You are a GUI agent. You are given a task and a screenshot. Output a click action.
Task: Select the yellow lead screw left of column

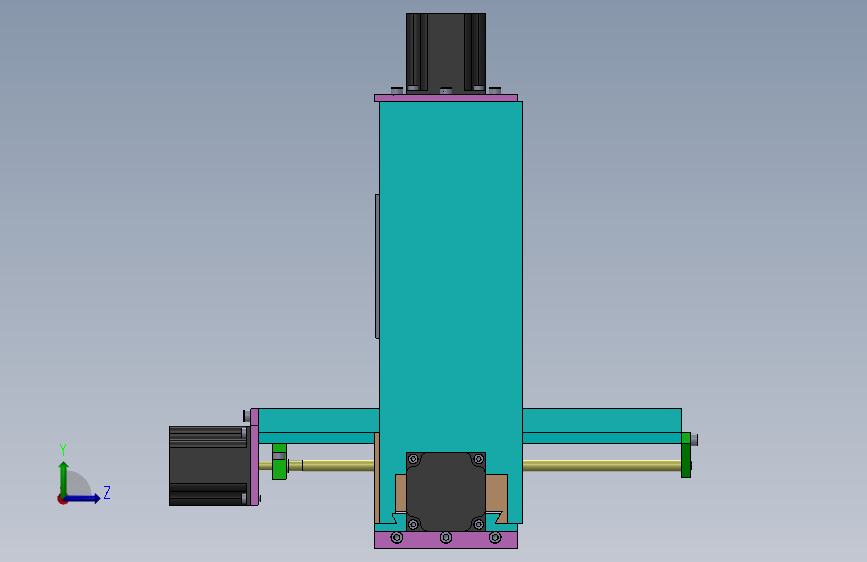click(338, 465)
